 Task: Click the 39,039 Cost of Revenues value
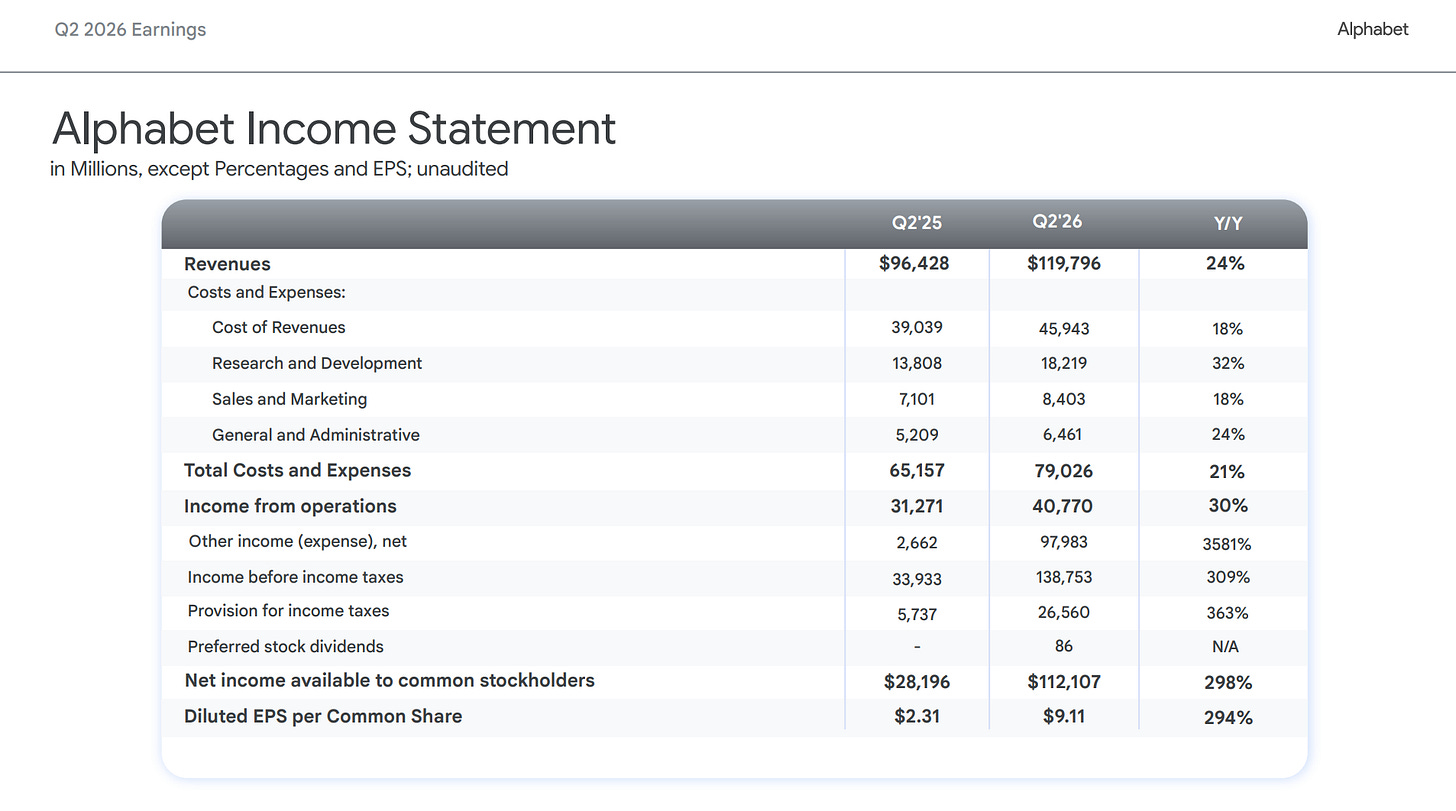tap(917, 327)
